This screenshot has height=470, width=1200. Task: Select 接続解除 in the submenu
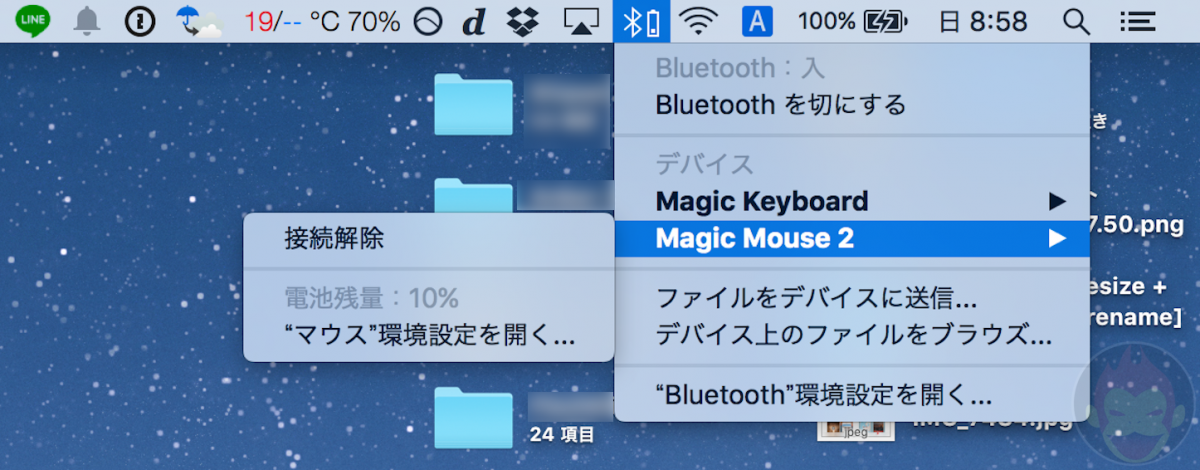[428, 238]
